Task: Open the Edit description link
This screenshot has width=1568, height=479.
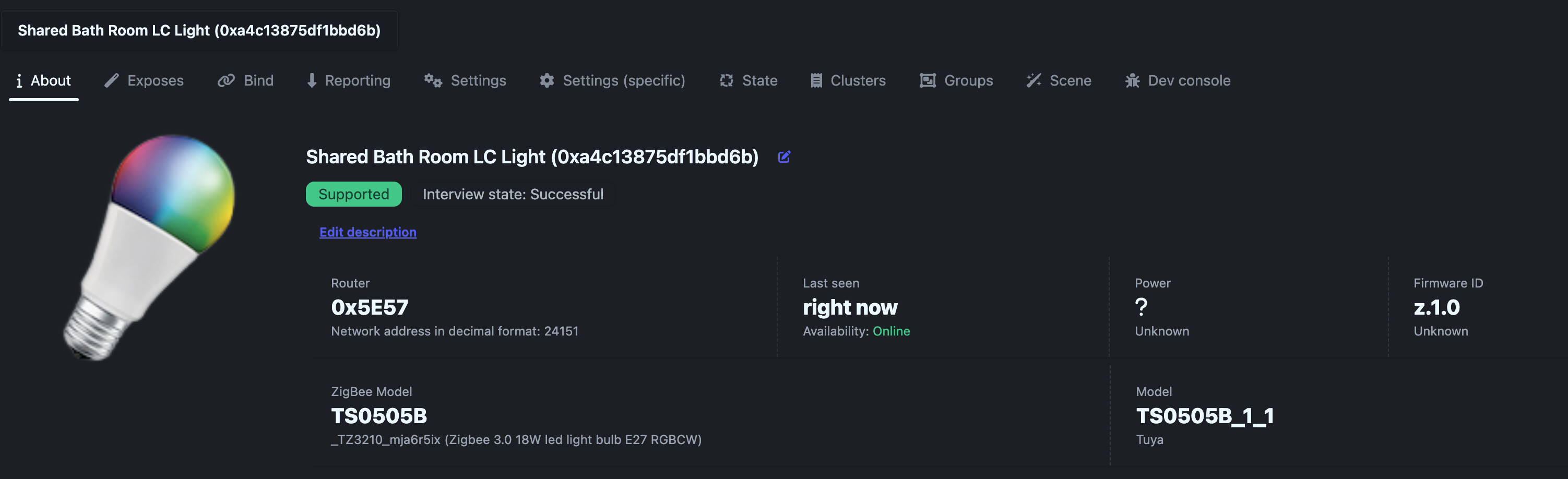Action: click(367, 232)
